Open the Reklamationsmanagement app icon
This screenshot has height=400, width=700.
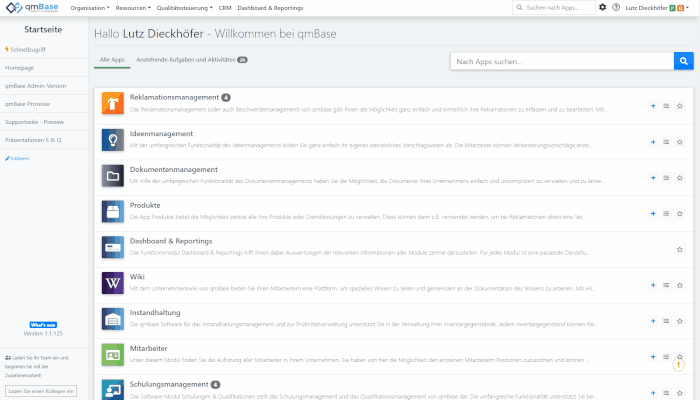click(112, 103)
